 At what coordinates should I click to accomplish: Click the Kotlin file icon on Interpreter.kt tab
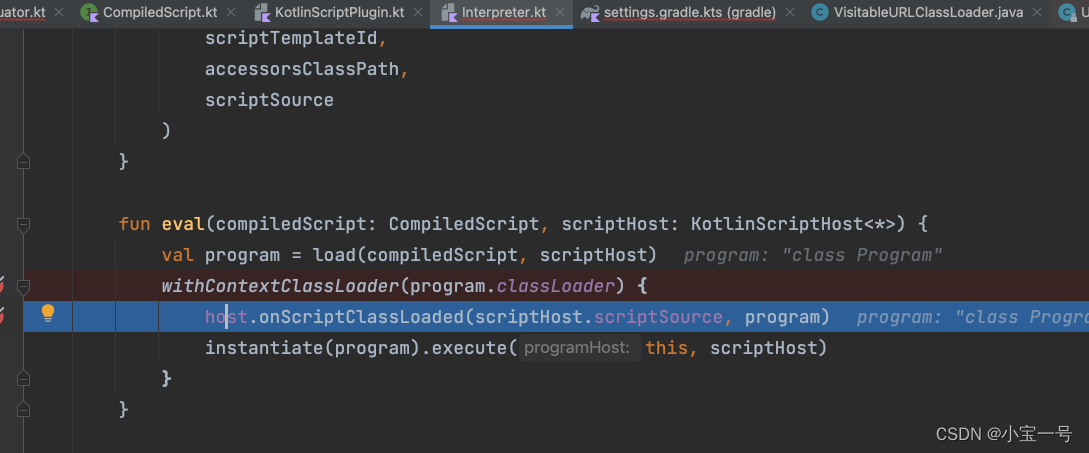point(449,12)
